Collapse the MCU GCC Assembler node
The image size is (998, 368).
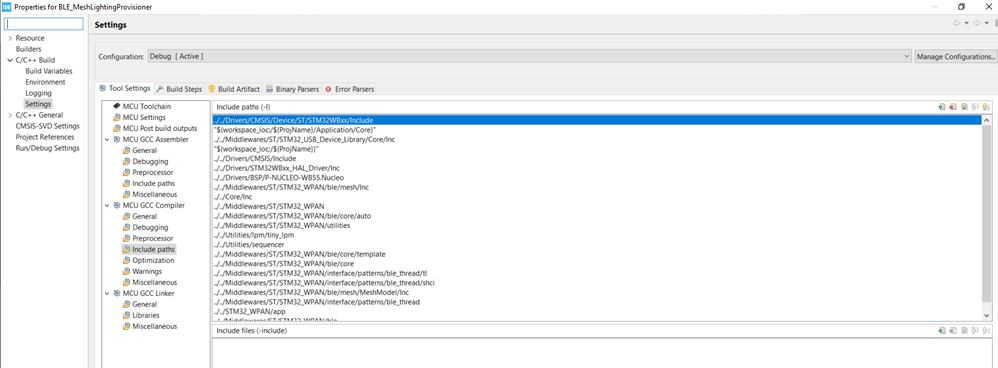(107, 139)
